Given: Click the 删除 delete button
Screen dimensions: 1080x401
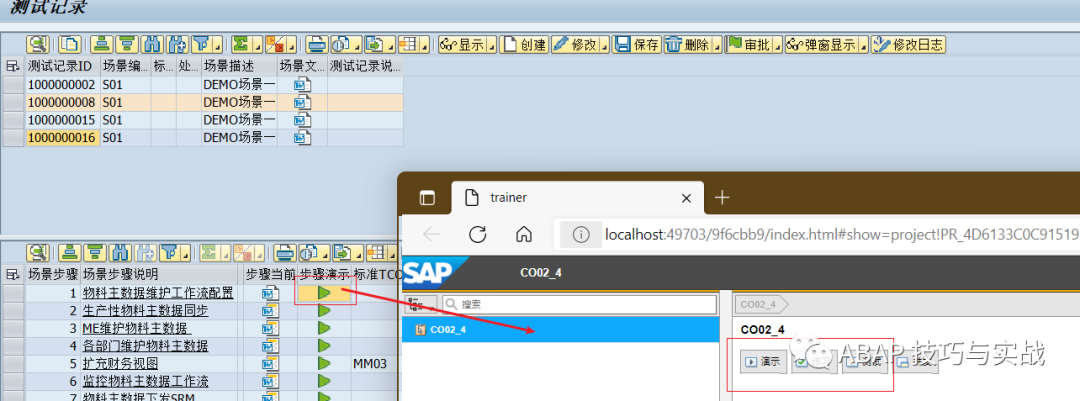Looking at the screenshot, I should pos(688,45).
